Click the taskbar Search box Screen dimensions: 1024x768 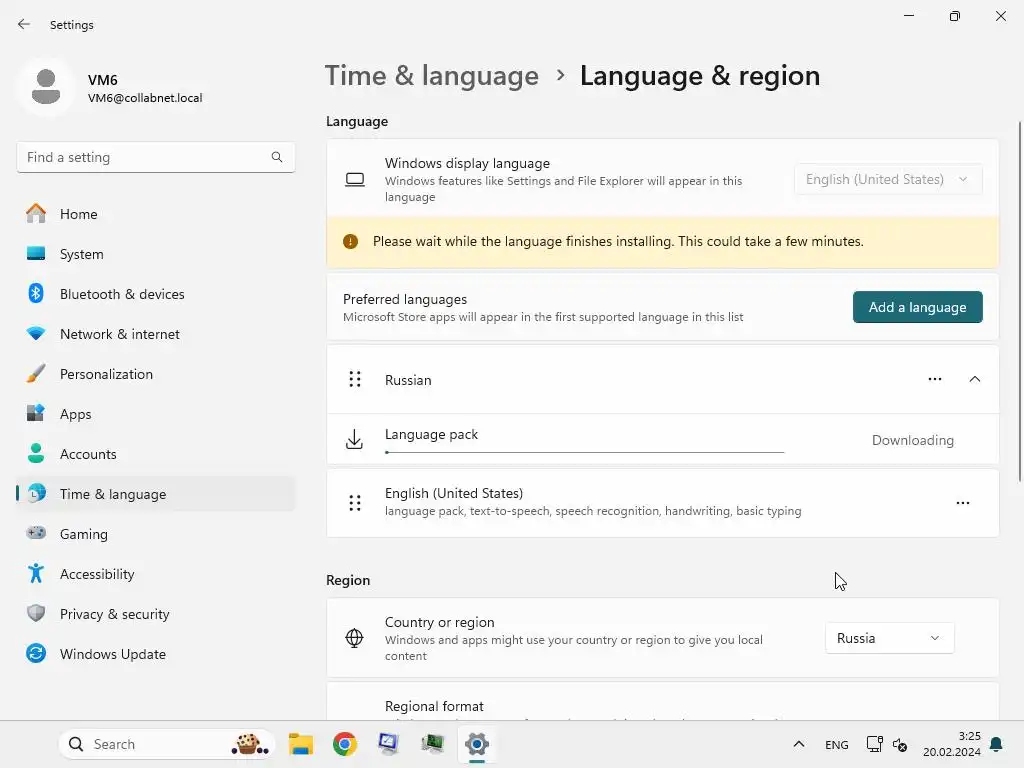pos(167,744)
